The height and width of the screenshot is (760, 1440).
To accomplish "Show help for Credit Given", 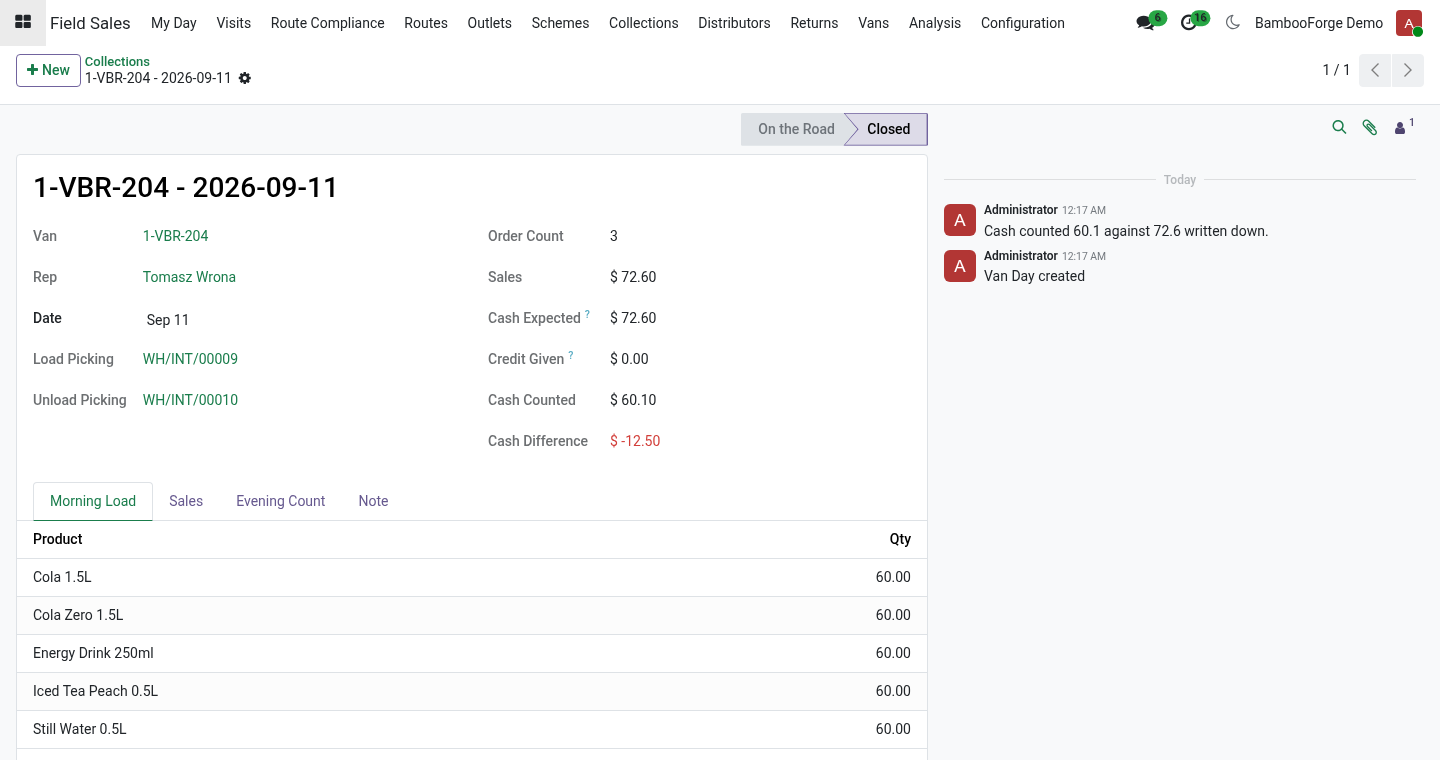I will (x=571, y=356).
